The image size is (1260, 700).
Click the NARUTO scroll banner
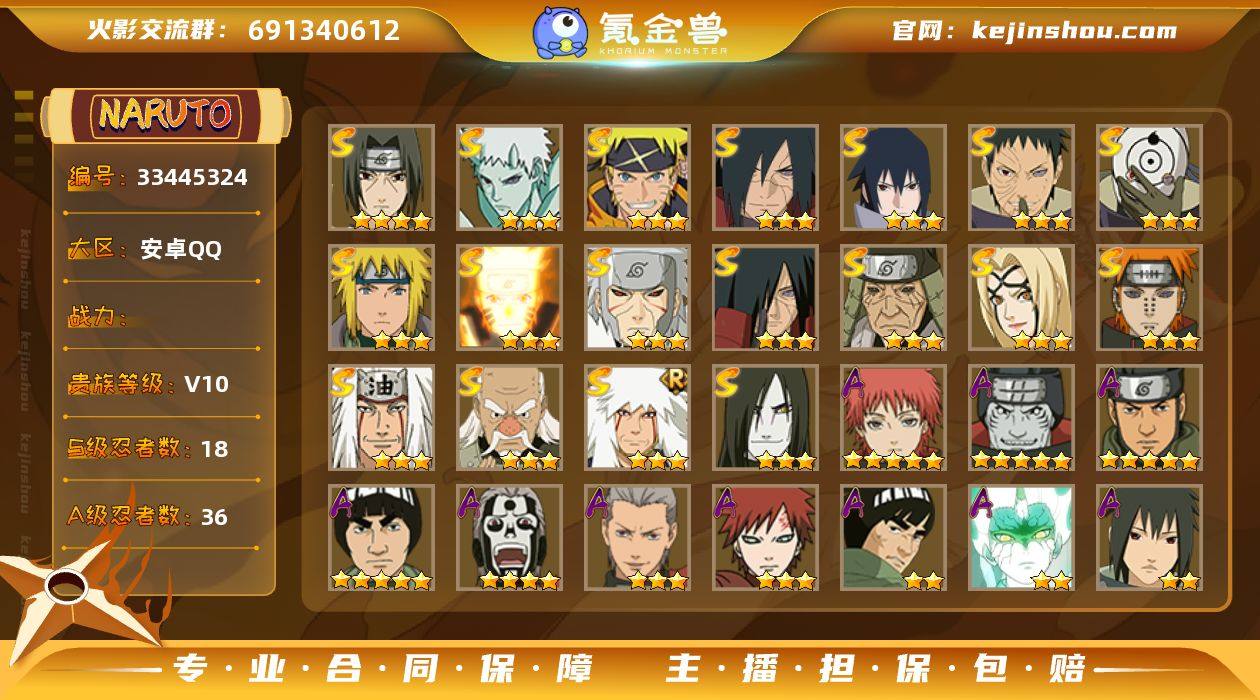coord(165,114)
